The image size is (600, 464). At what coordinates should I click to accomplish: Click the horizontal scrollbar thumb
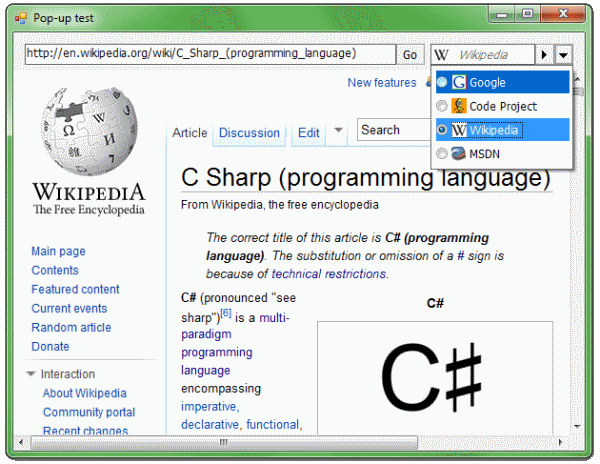tap(224, 442)
